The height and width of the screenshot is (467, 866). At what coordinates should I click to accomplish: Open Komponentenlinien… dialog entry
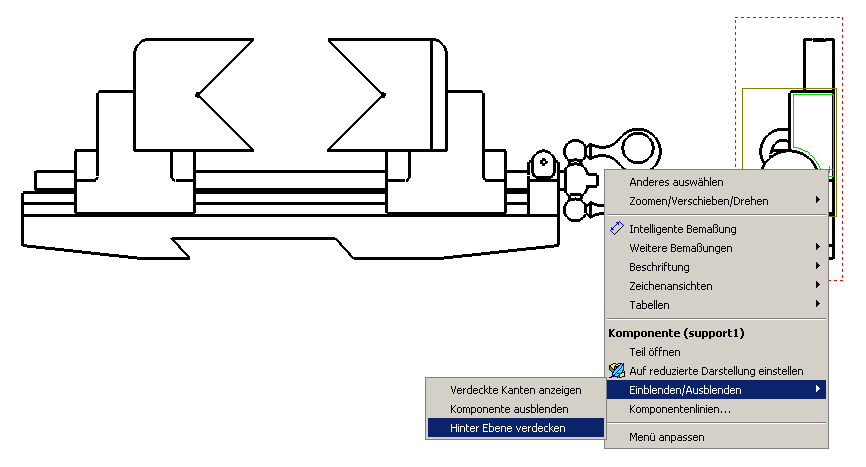716,409
